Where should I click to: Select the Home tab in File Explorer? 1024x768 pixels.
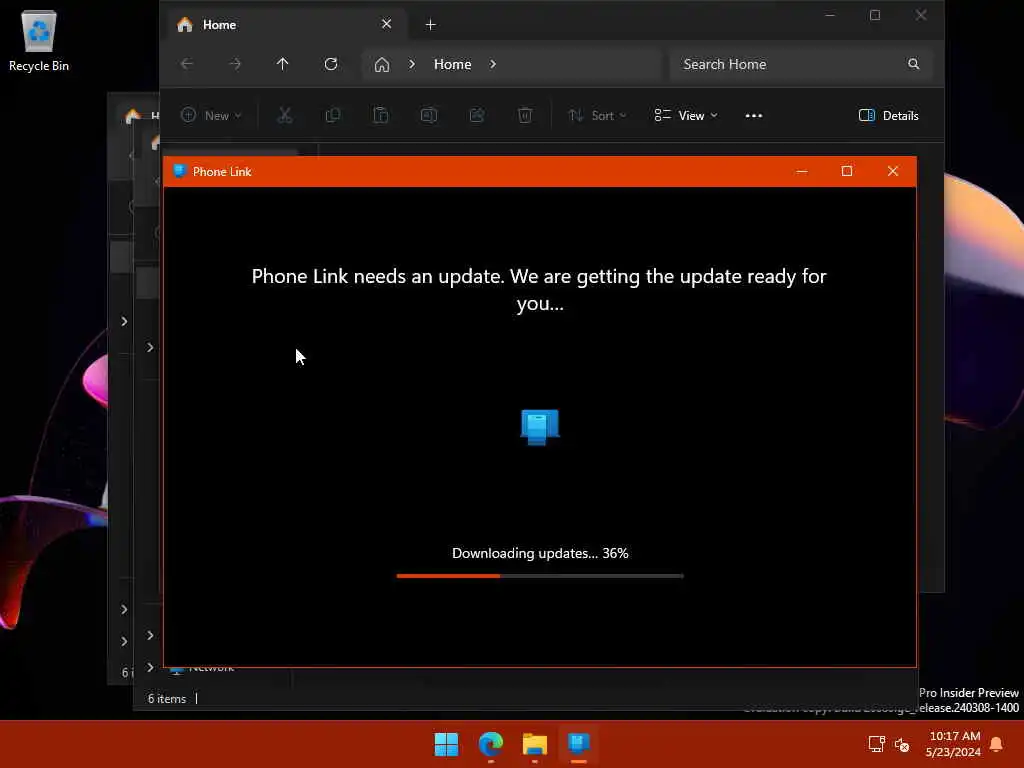pyautogui.click(x=285, y=25)
